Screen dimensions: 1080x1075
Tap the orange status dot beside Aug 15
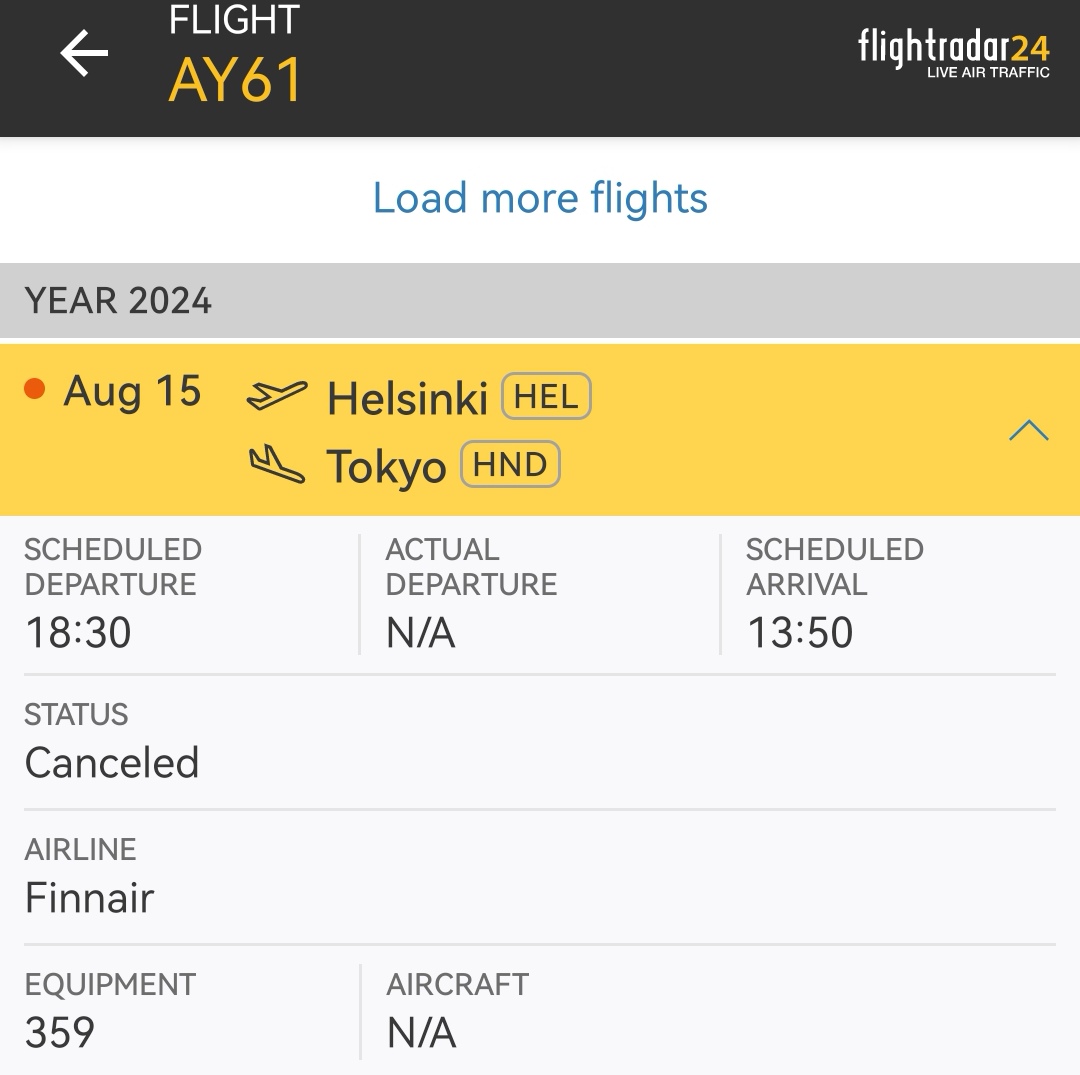coord(34,388)
